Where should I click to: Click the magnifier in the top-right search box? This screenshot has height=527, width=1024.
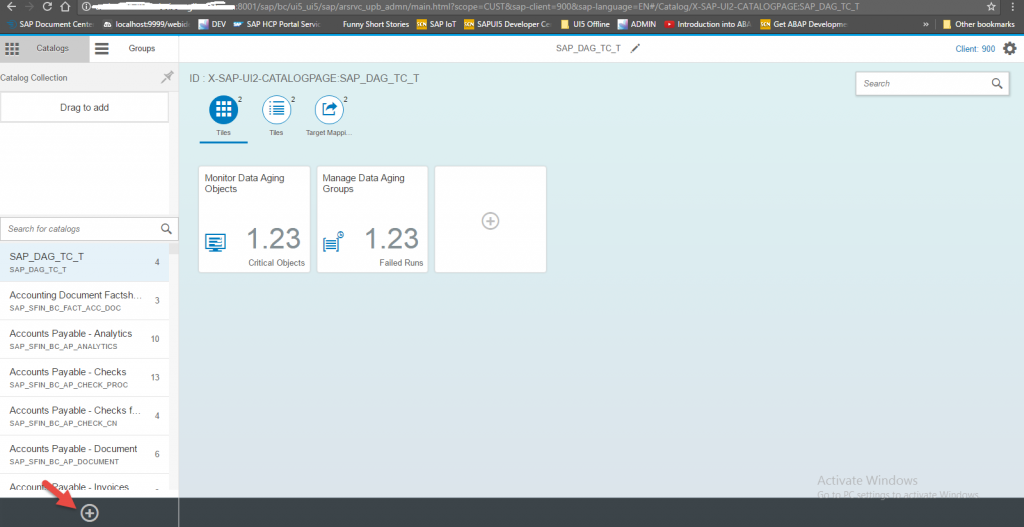(997, 84)
